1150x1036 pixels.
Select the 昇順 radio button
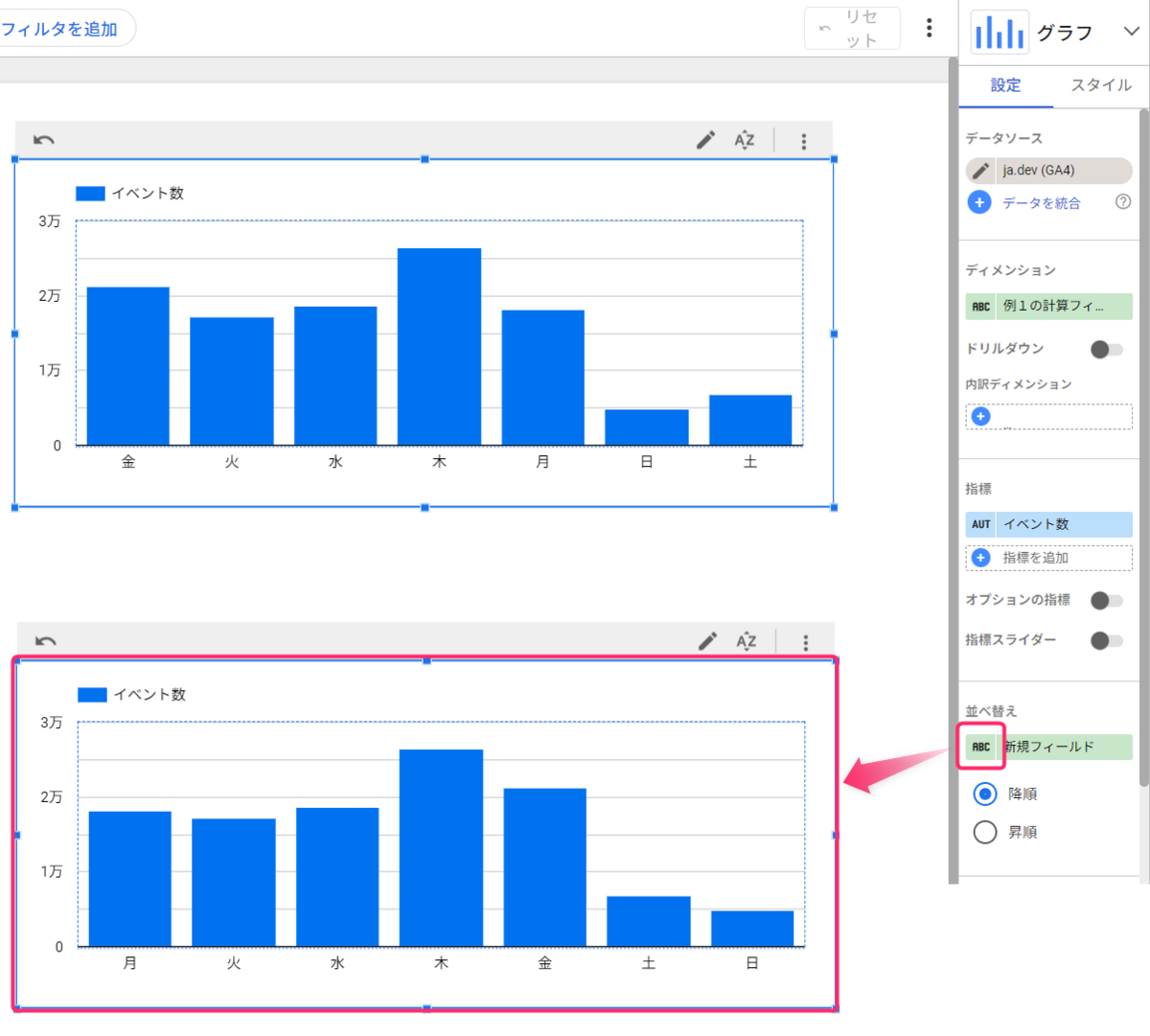(985, 832)
